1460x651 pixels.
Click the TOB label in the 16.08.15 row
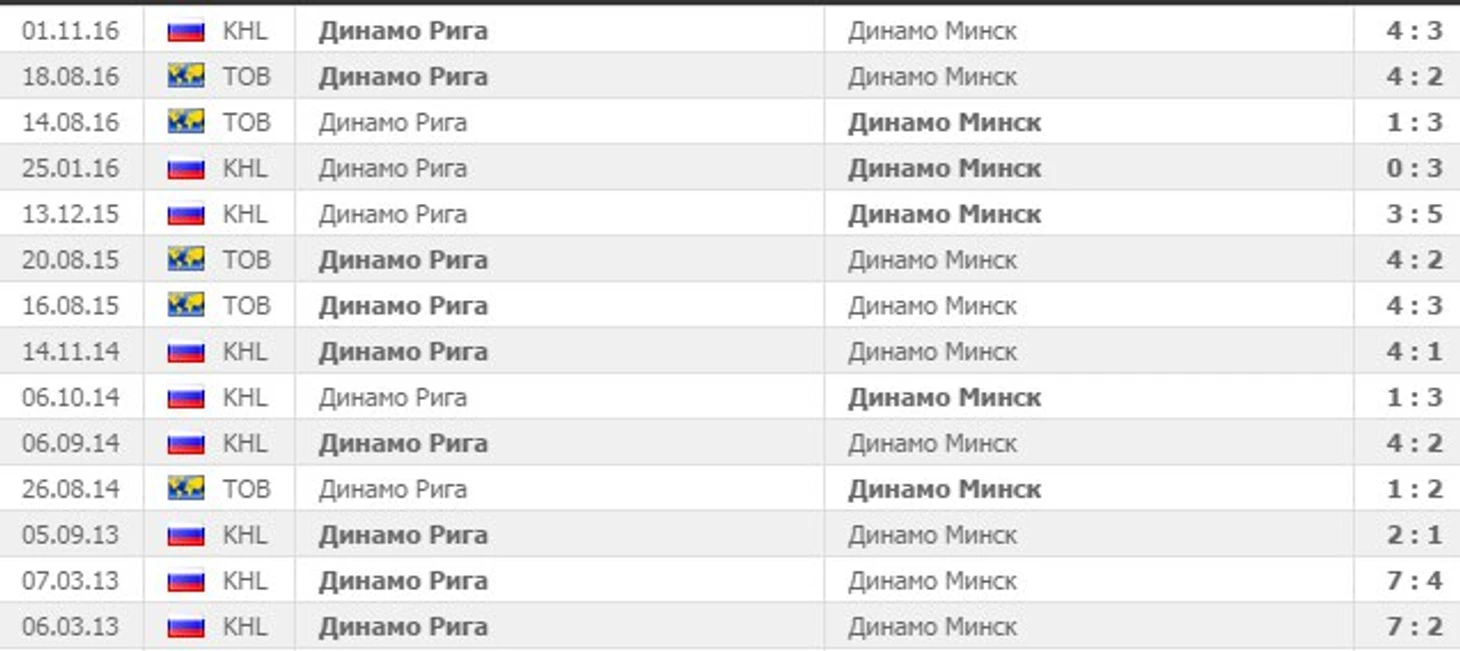pyautogui.click(x=246, y=306)
